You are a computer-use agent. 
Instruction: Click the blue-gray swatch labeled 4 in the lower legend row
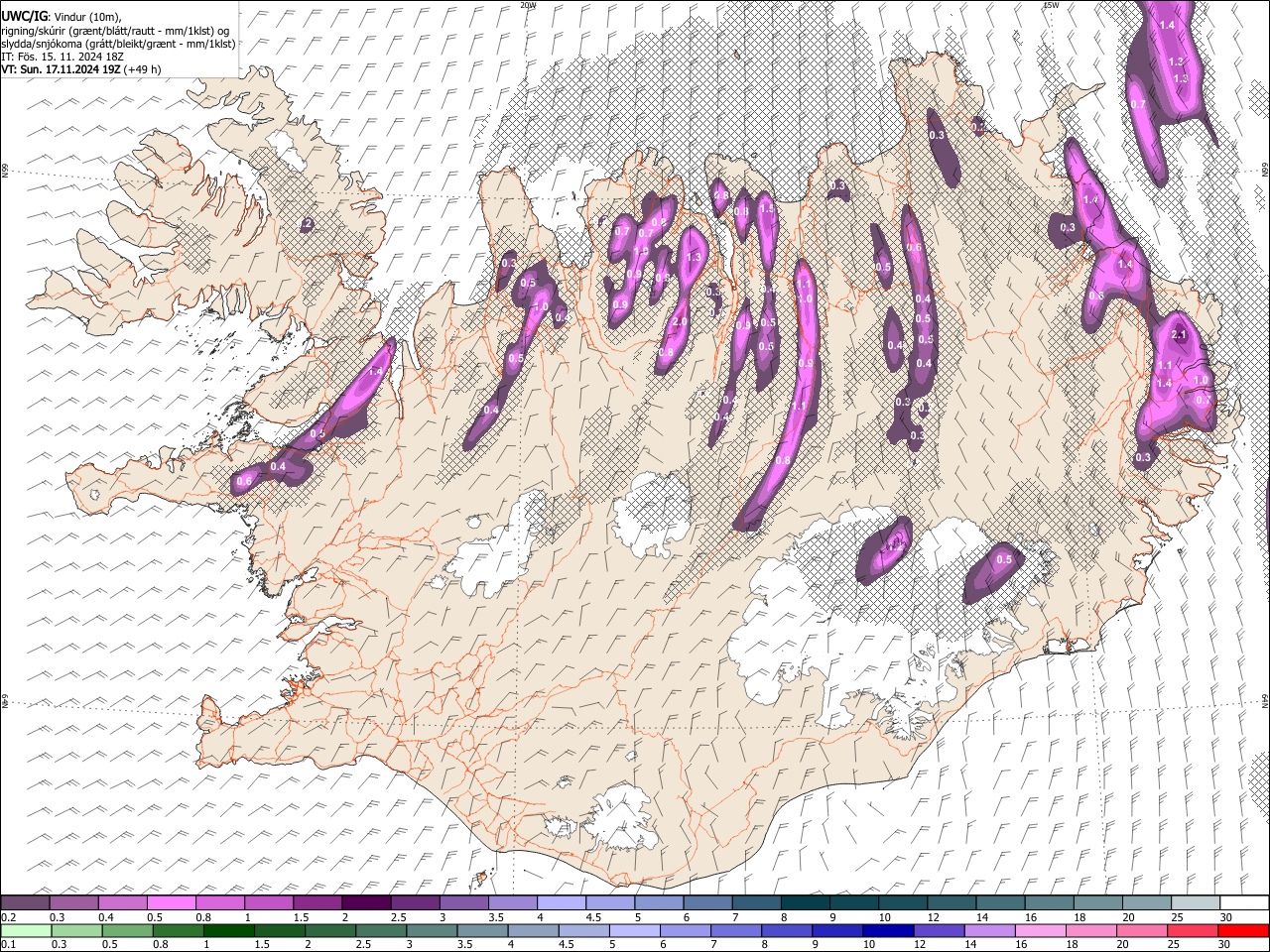point(533,930)
